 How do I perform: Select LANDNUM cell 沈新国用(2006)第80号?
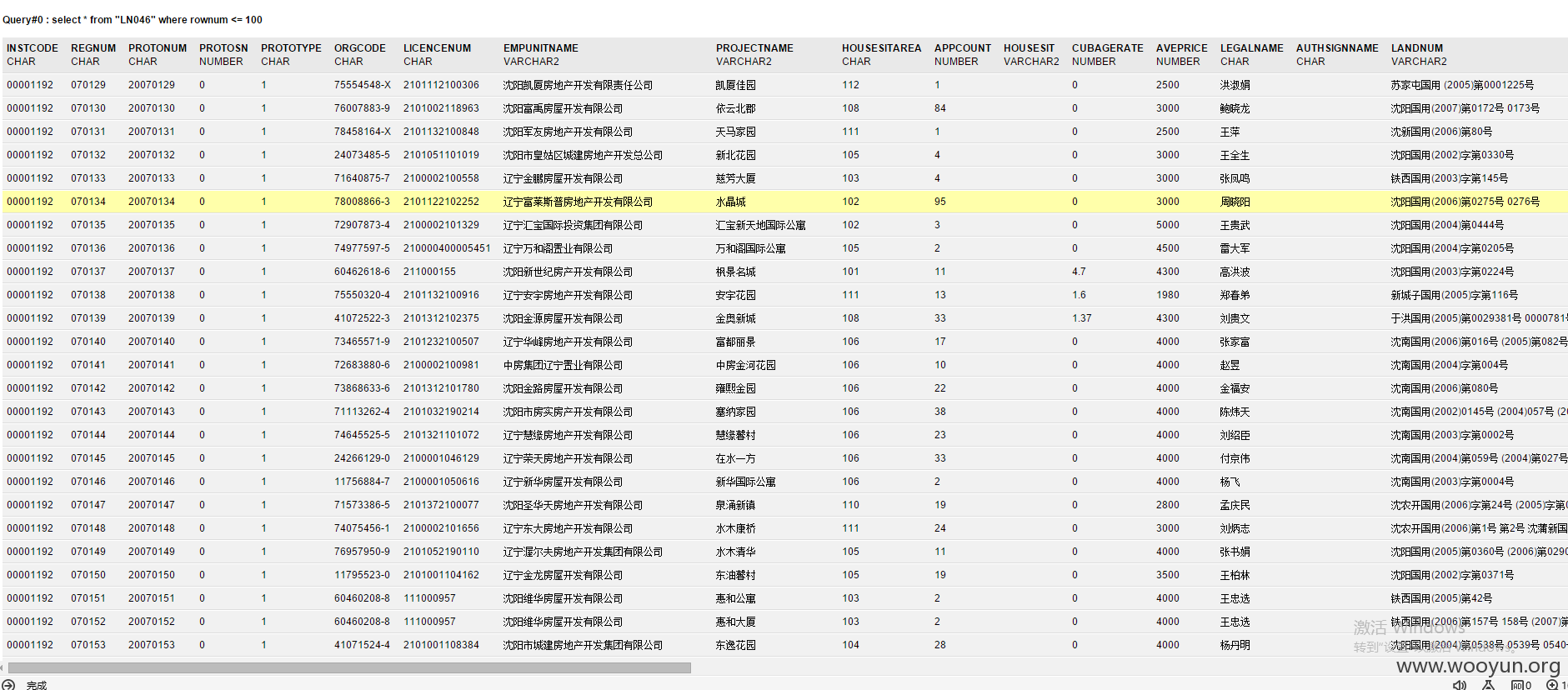(1441, 132)
